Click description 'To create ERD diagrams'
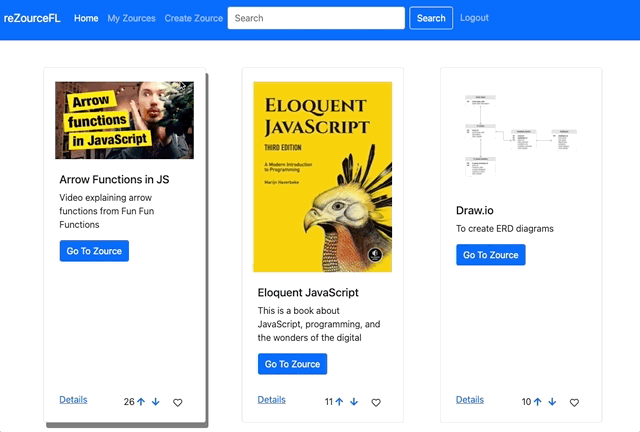 505,229
